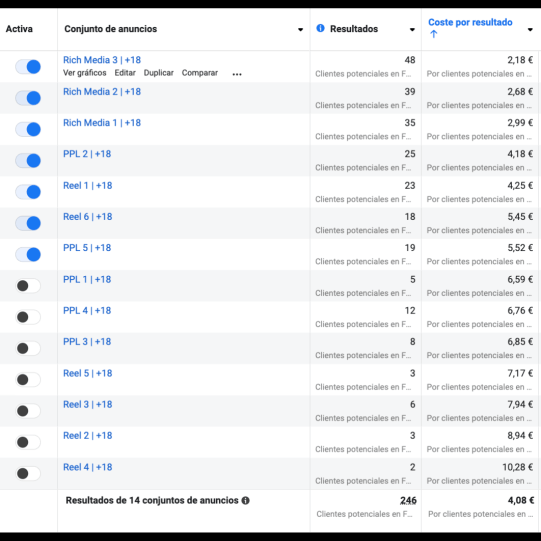Viewport: 541px width, 541px height.
Task: Disable the Rich Media 3 ad set toggle
Action: (28, 67)
